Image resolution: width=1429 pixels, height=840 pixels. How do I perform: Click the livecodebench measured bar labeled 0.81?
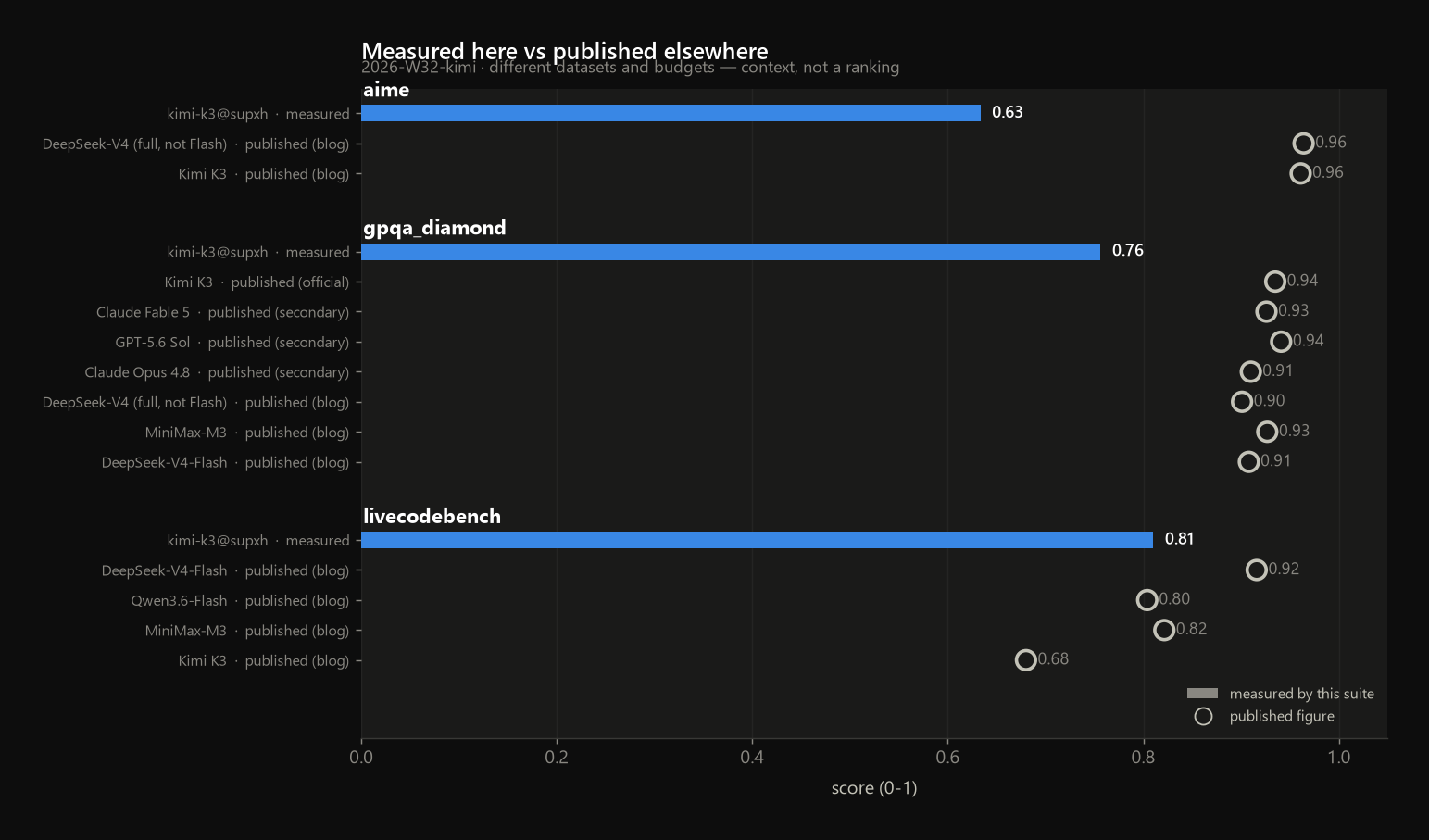pos(757,540)
